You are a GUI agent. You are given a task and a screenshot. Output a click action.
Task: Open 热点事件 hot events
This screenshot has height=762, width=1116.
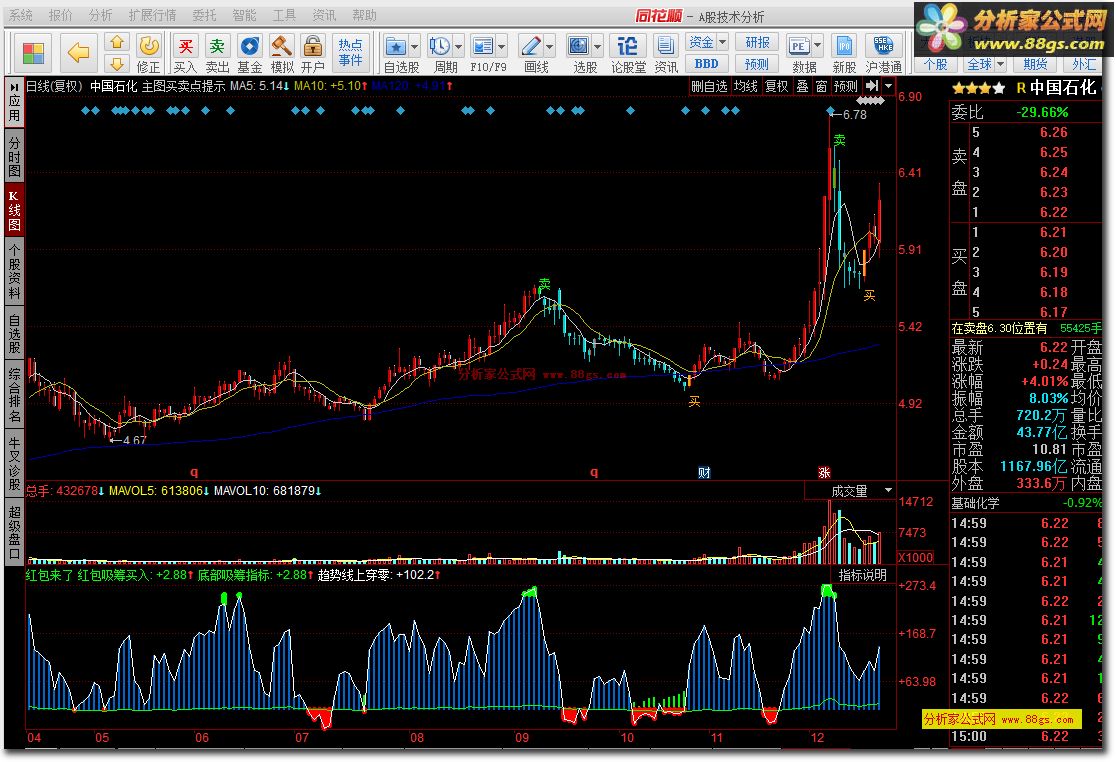[350, 53]
